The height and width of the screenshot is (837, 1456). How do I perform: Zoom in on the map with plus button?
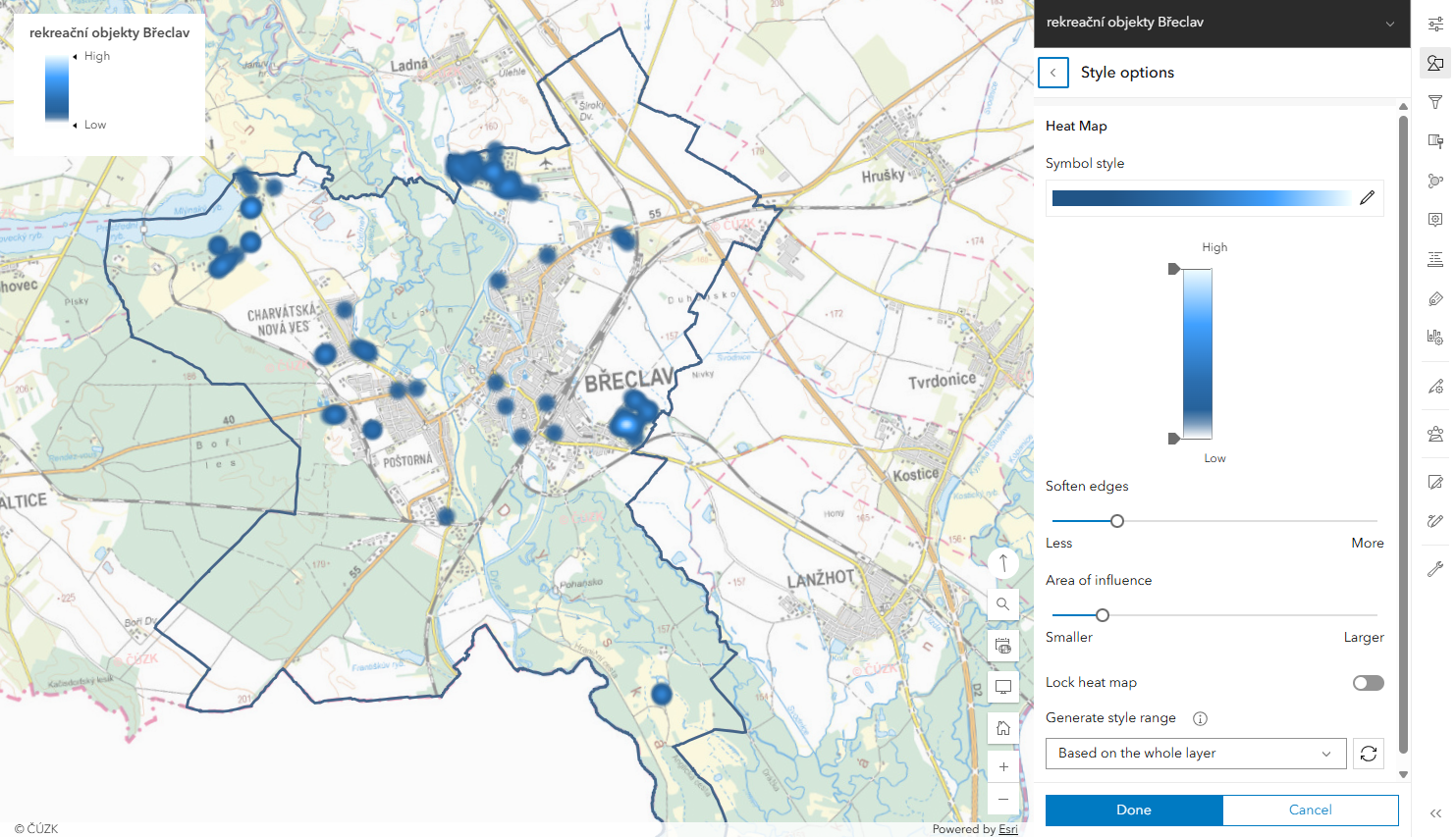(x=1002, y=766)
